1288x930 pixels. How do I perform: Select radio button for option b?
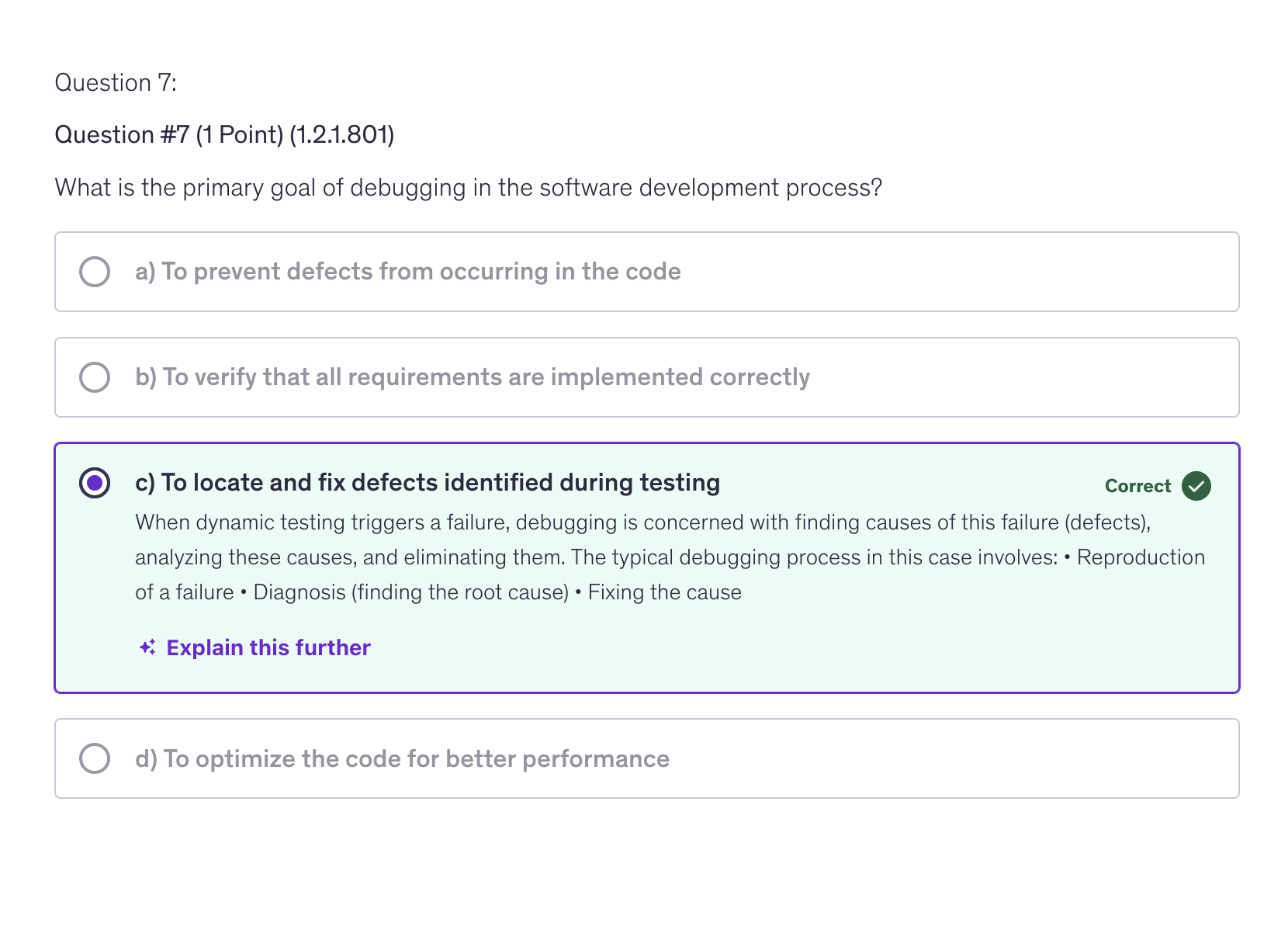pyautogui.click(x=95, y=377)
